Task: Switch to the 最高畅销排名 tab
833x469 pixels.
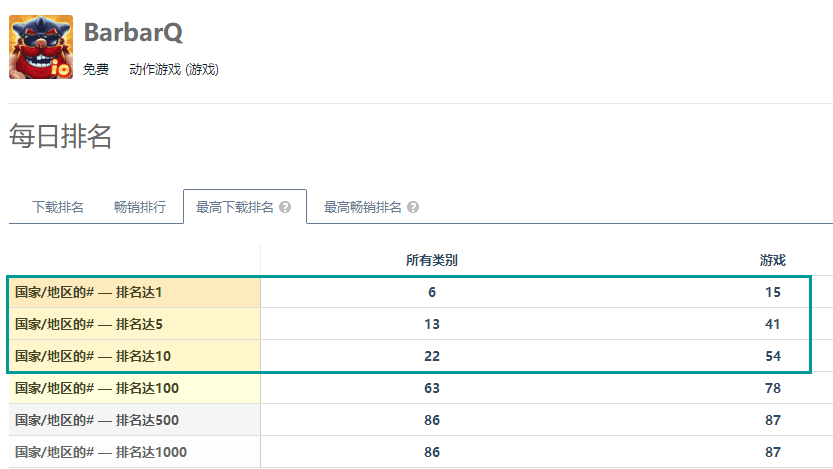Action: pos(363,207)
